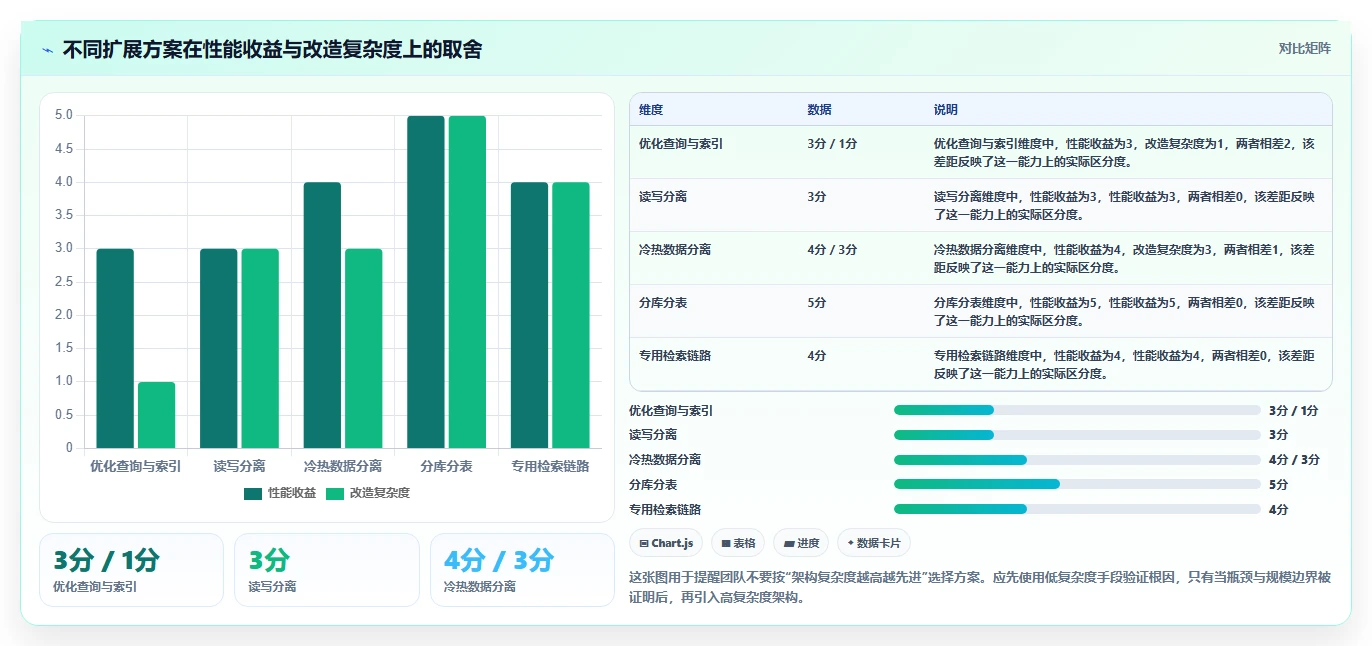The image size is (1372, 646).
Task: Click the Chart.js chip
Action: [x=666, y=543]
